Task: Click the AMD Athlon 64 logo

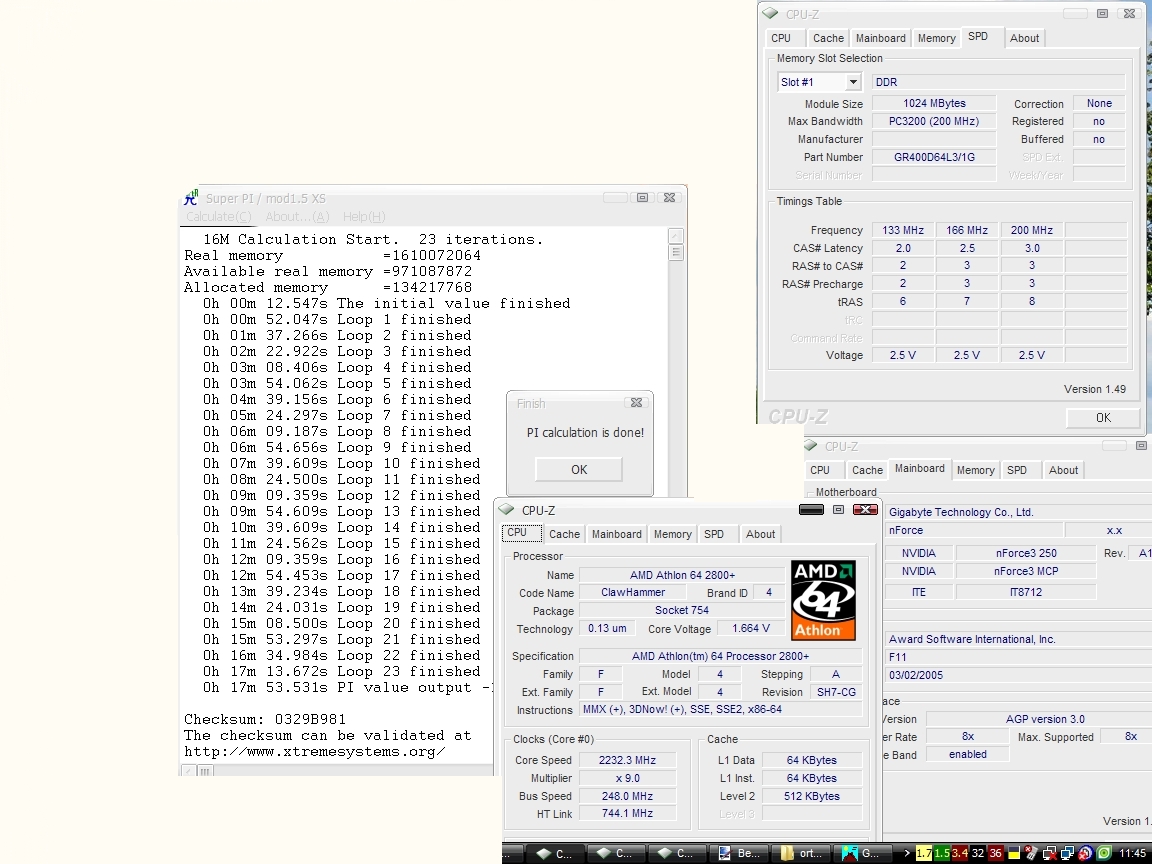Action: click(x=823, y=600)
